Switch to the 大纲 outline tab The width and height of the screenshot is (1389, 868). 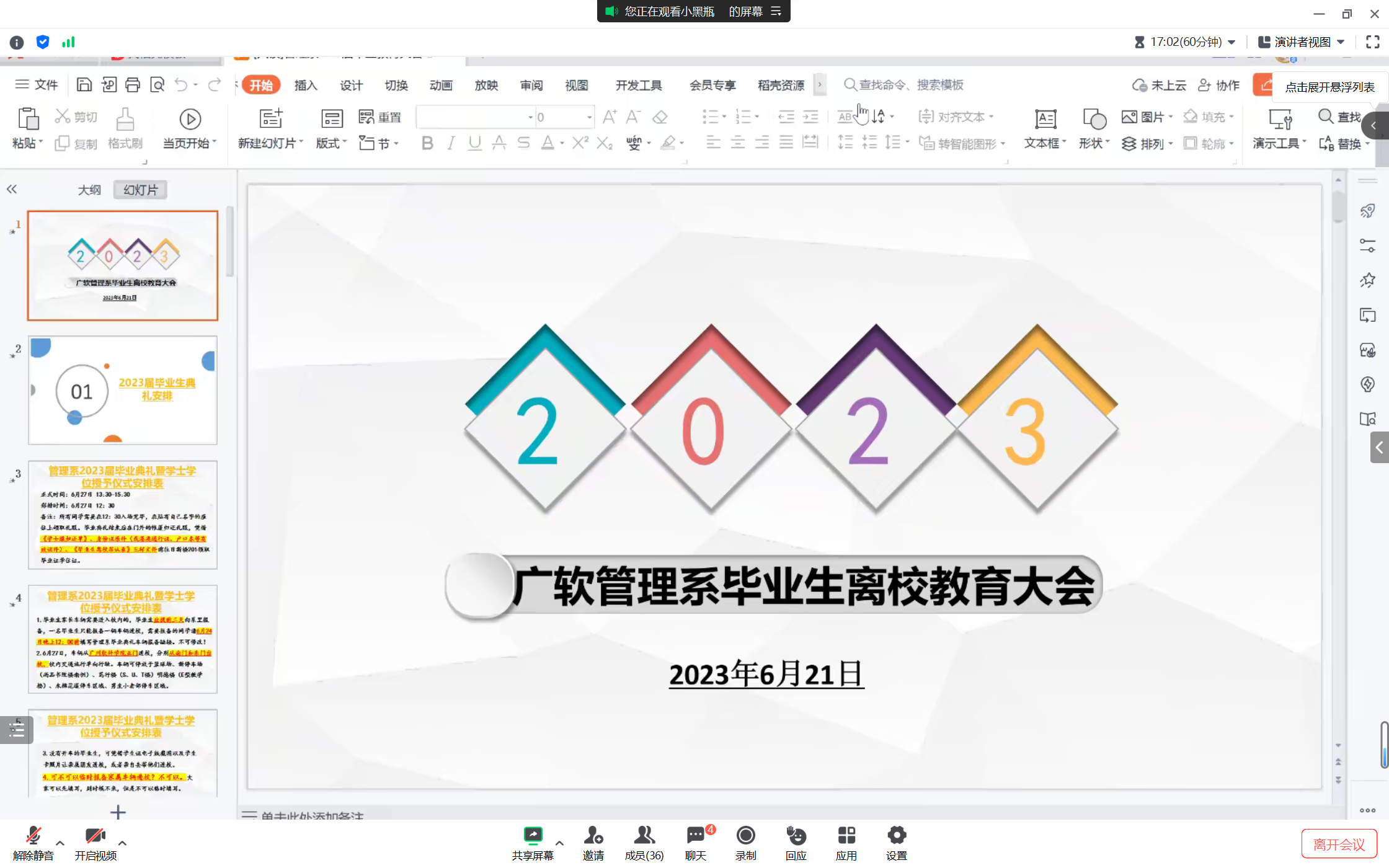coord(89,190)
